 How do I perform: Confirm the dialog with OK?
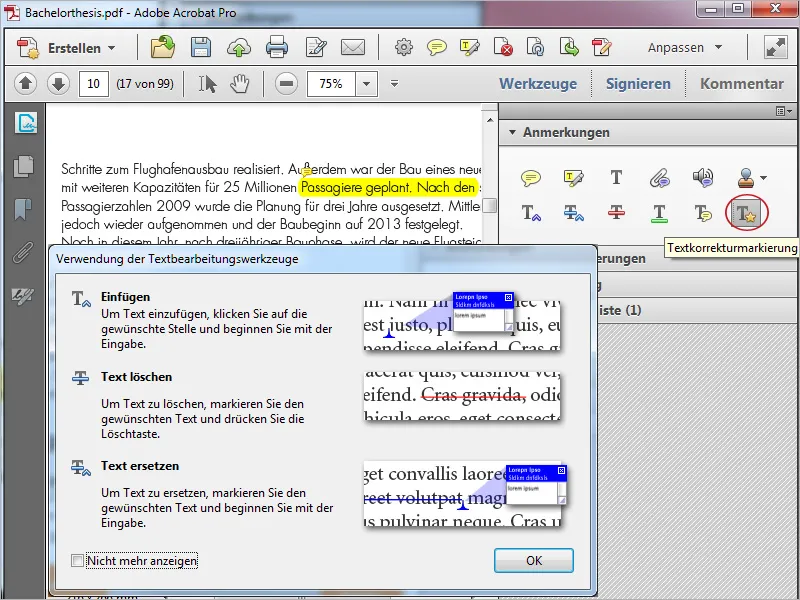point(534,561)
